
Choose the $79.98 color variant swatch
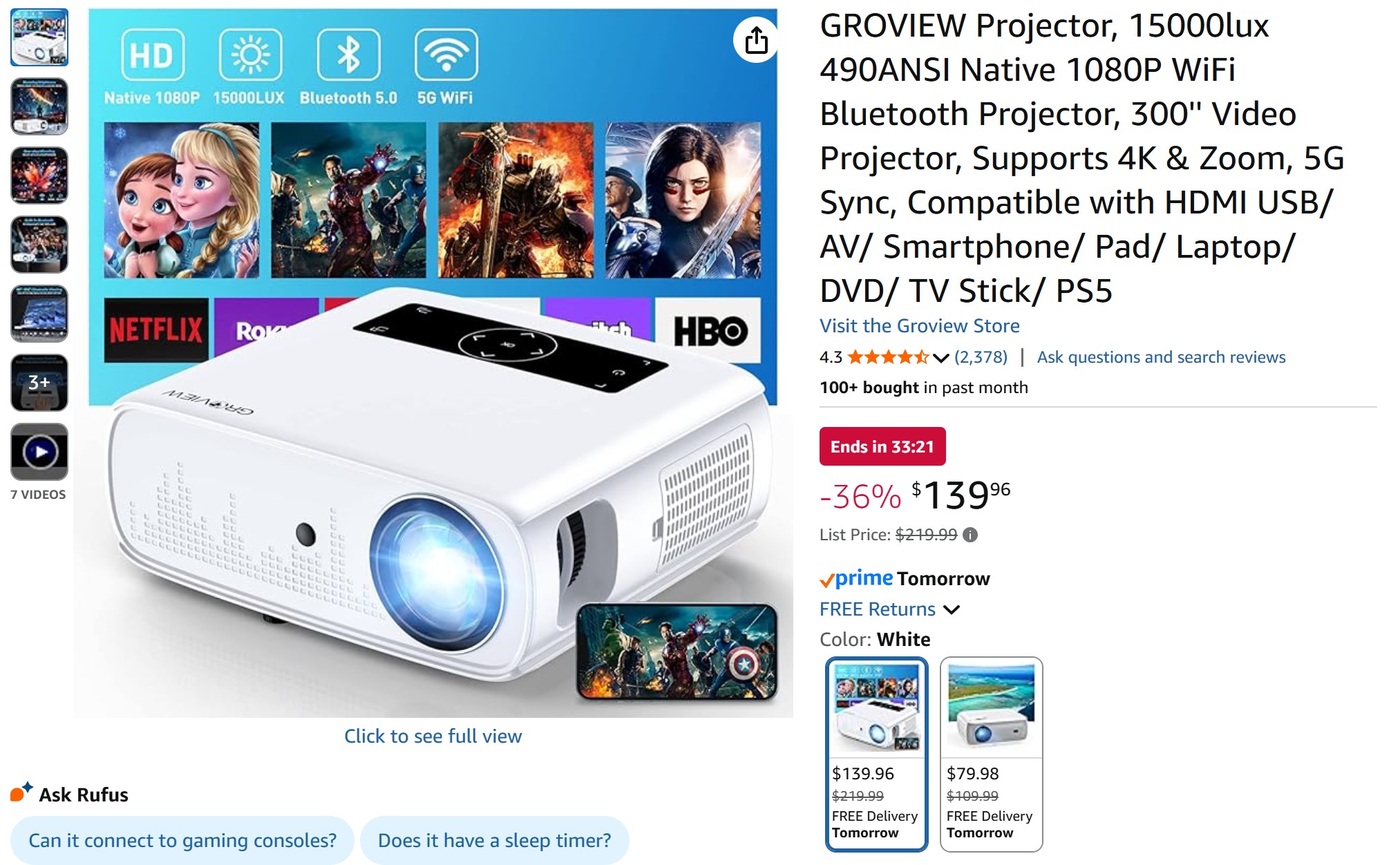click(x=991, y=754)
